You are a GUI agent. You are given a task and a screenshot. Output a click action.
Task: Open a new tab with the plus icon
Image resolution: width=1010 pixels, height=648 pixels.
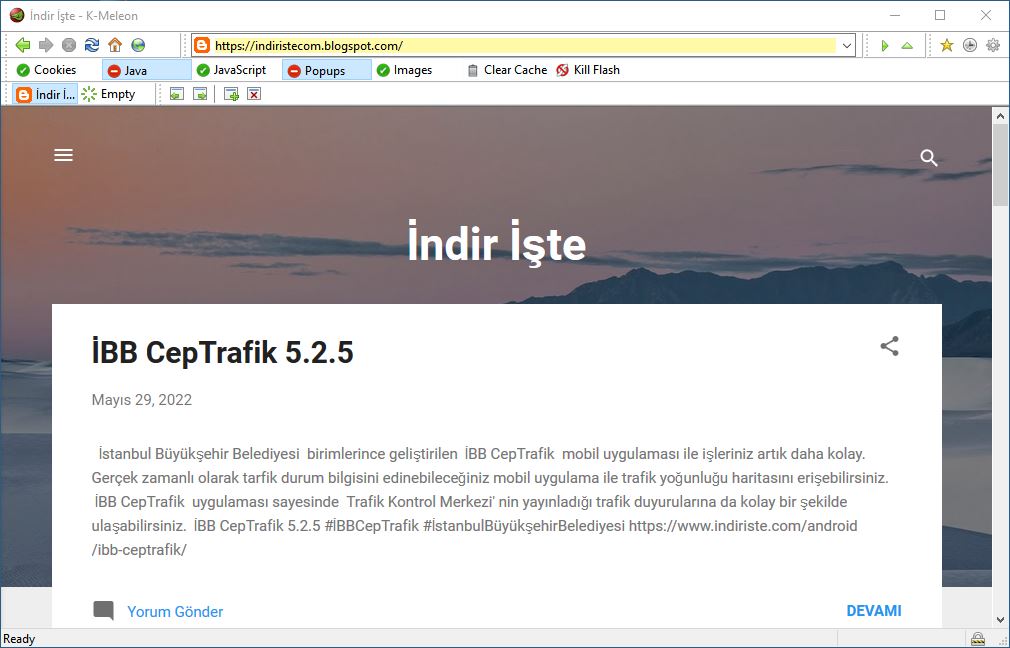pos(231,95)
